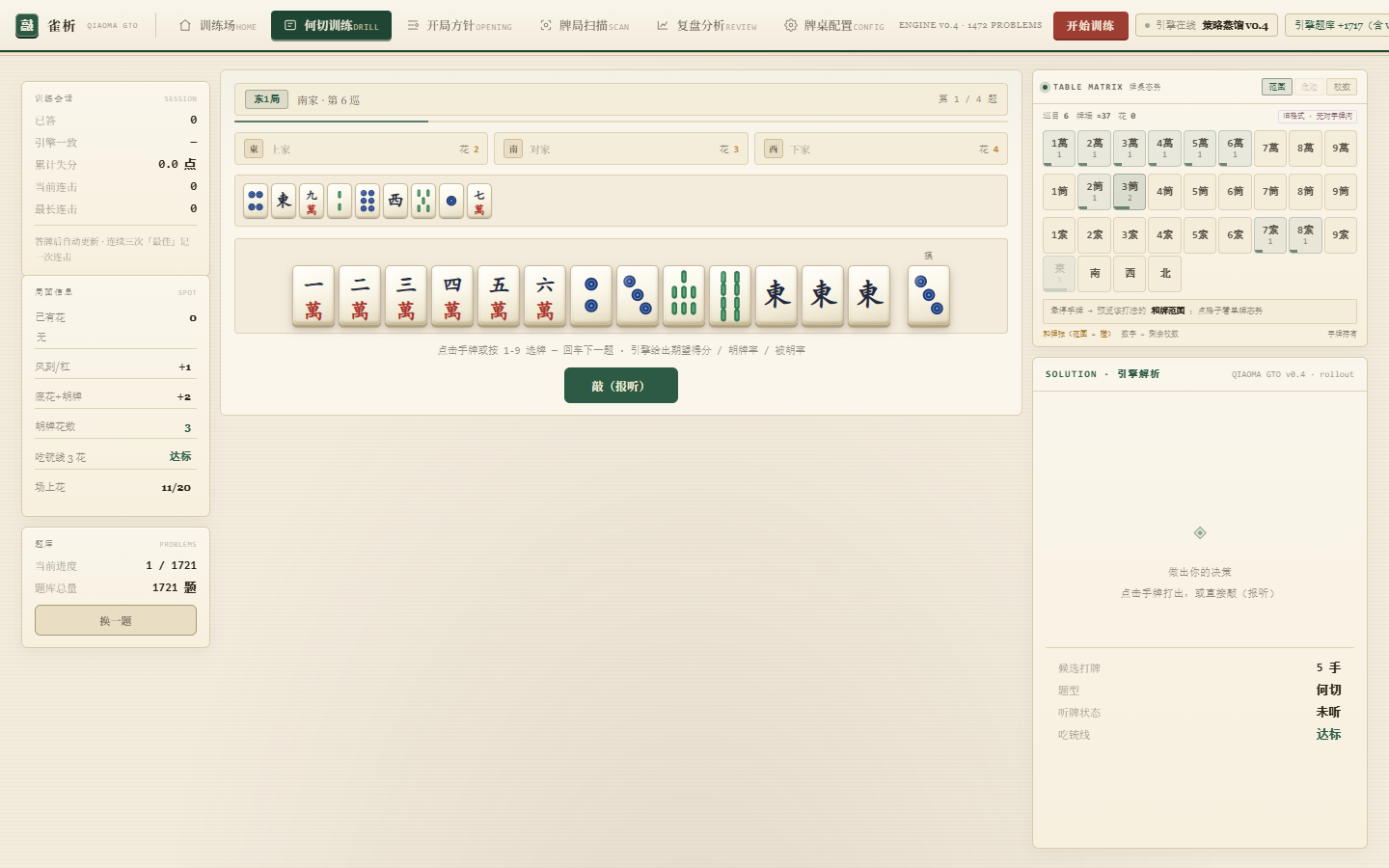The image size is (1389, 868).
Task: Click the 九萬 tile in the discard row
Action: click(x=312, y=201)
